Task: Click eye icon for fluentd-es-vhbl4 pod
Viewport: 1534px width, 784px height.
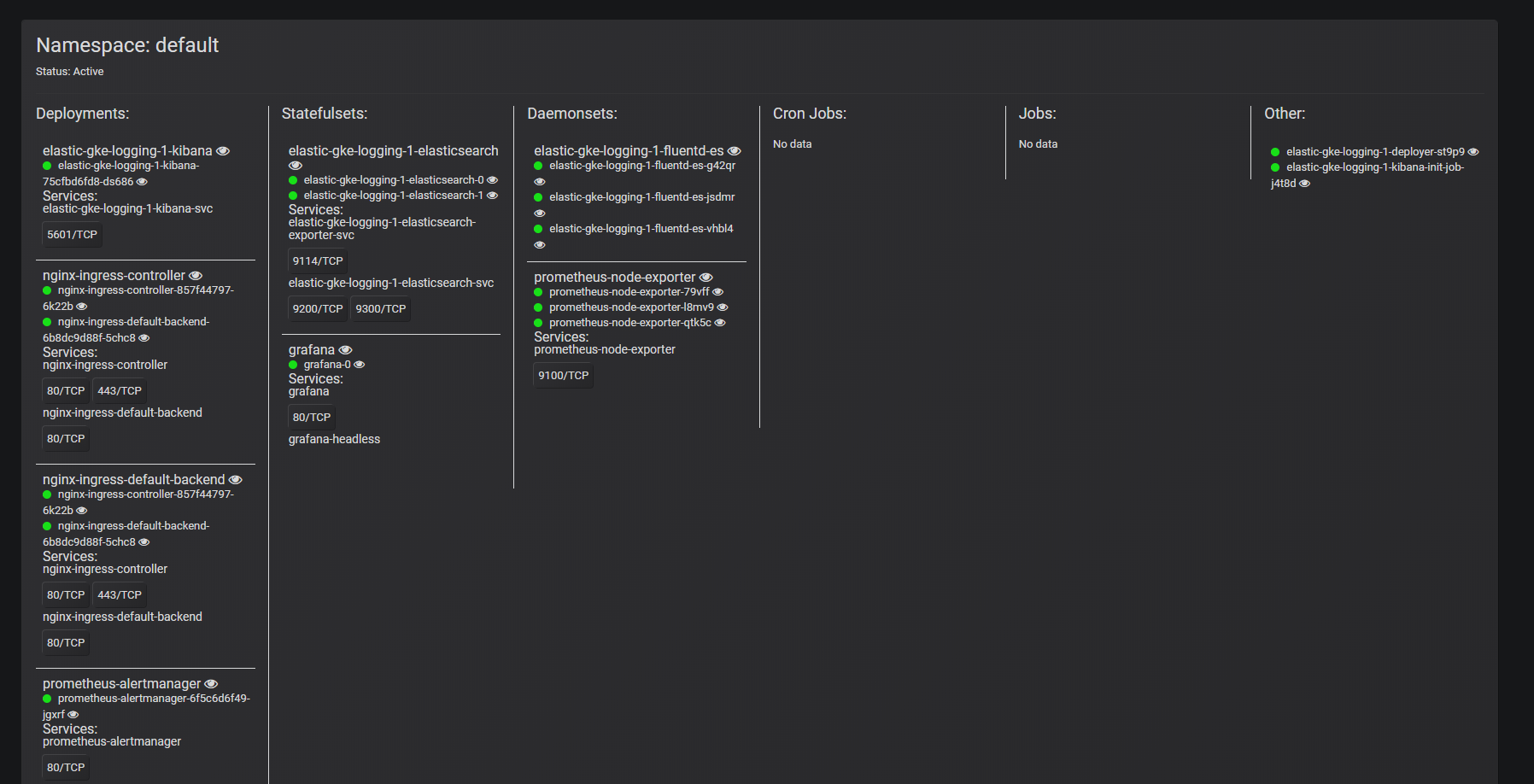Action: [539, 245]
